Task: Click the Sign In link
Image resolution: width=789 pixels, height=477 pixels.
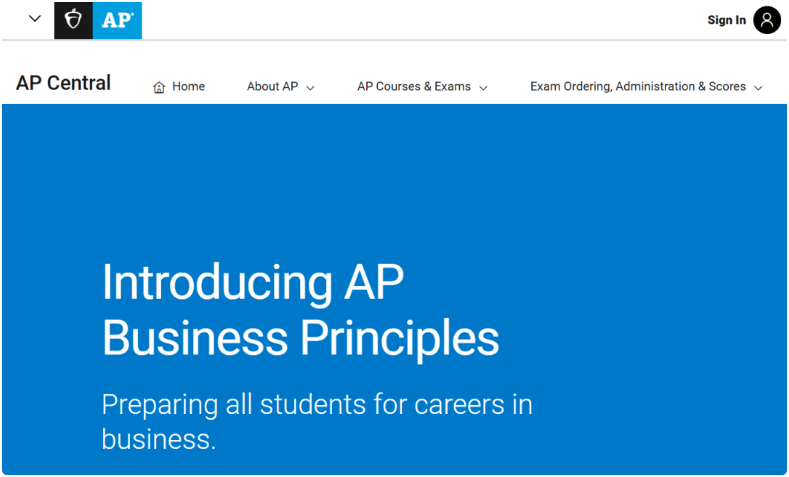Action: point(727,20)
